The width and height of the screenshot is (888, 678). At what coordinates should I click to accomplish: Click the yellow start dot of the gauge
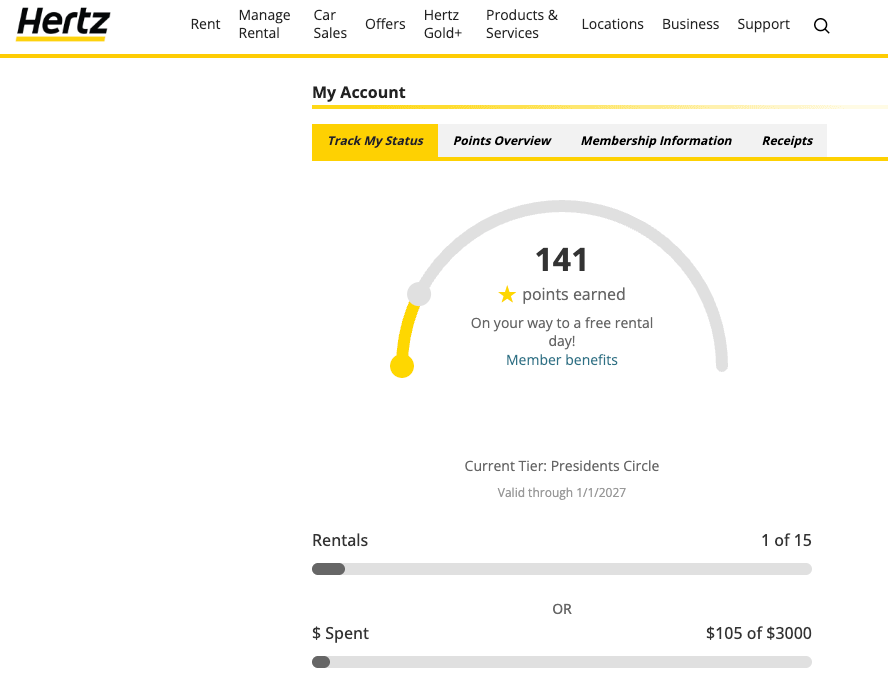[402, 366]
